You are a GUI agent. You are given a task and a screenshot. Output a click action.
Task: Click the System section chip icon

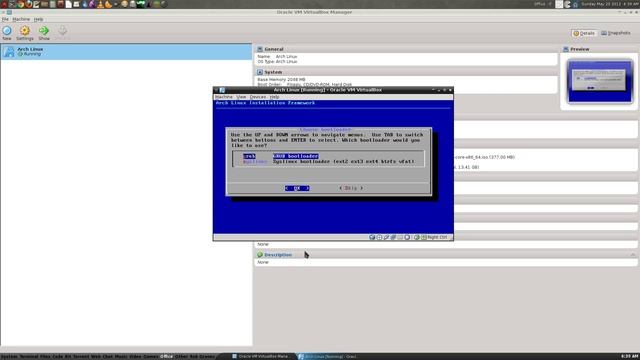click(260, 72)
